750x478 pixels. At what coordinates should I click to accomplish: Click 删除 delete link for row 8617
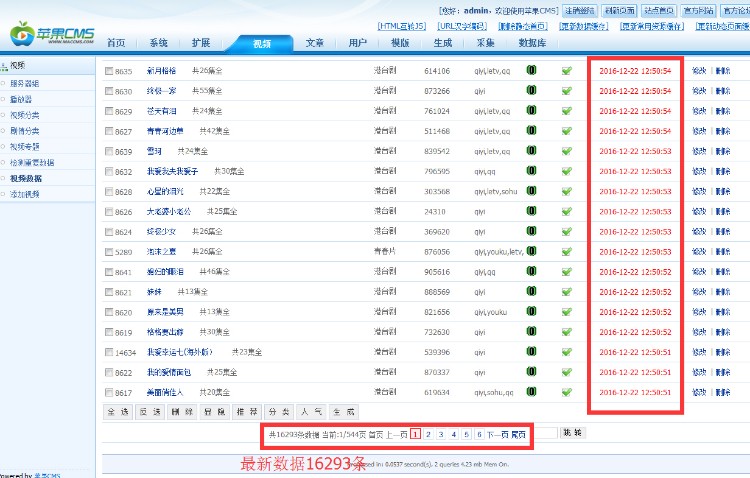point(723,392)
